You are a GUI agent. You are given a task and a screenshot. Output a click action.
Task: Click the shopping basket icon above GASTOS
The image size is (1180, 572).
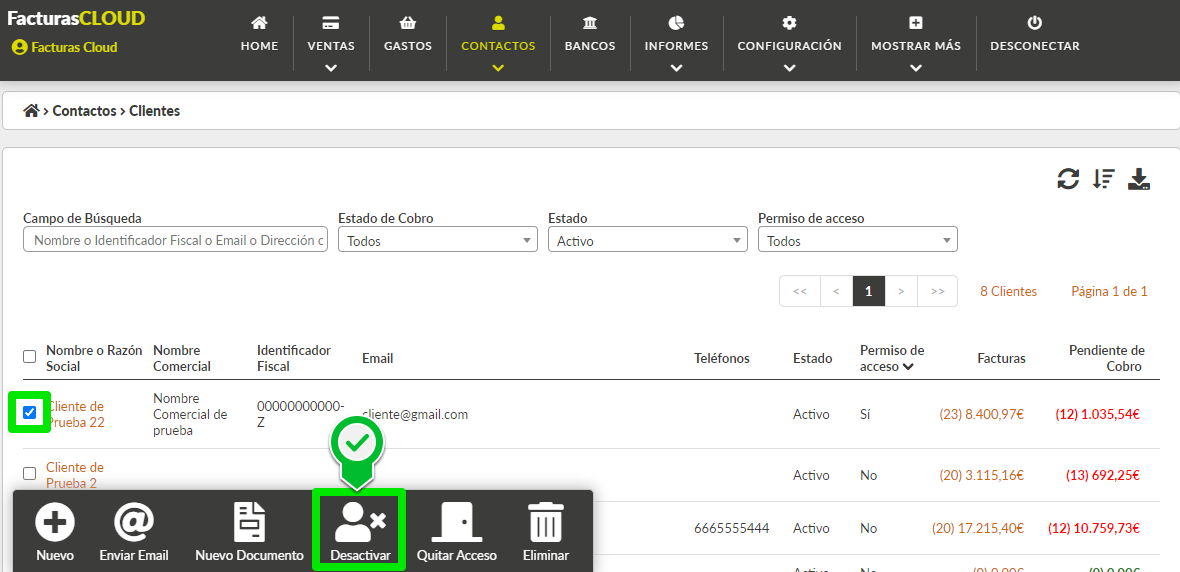point(408,23)
